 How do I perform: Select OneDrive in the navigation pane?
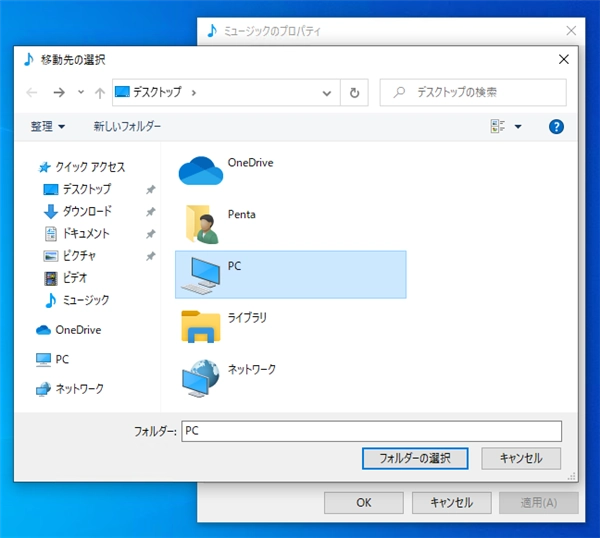pyautogui.click(x=68, y=330)
